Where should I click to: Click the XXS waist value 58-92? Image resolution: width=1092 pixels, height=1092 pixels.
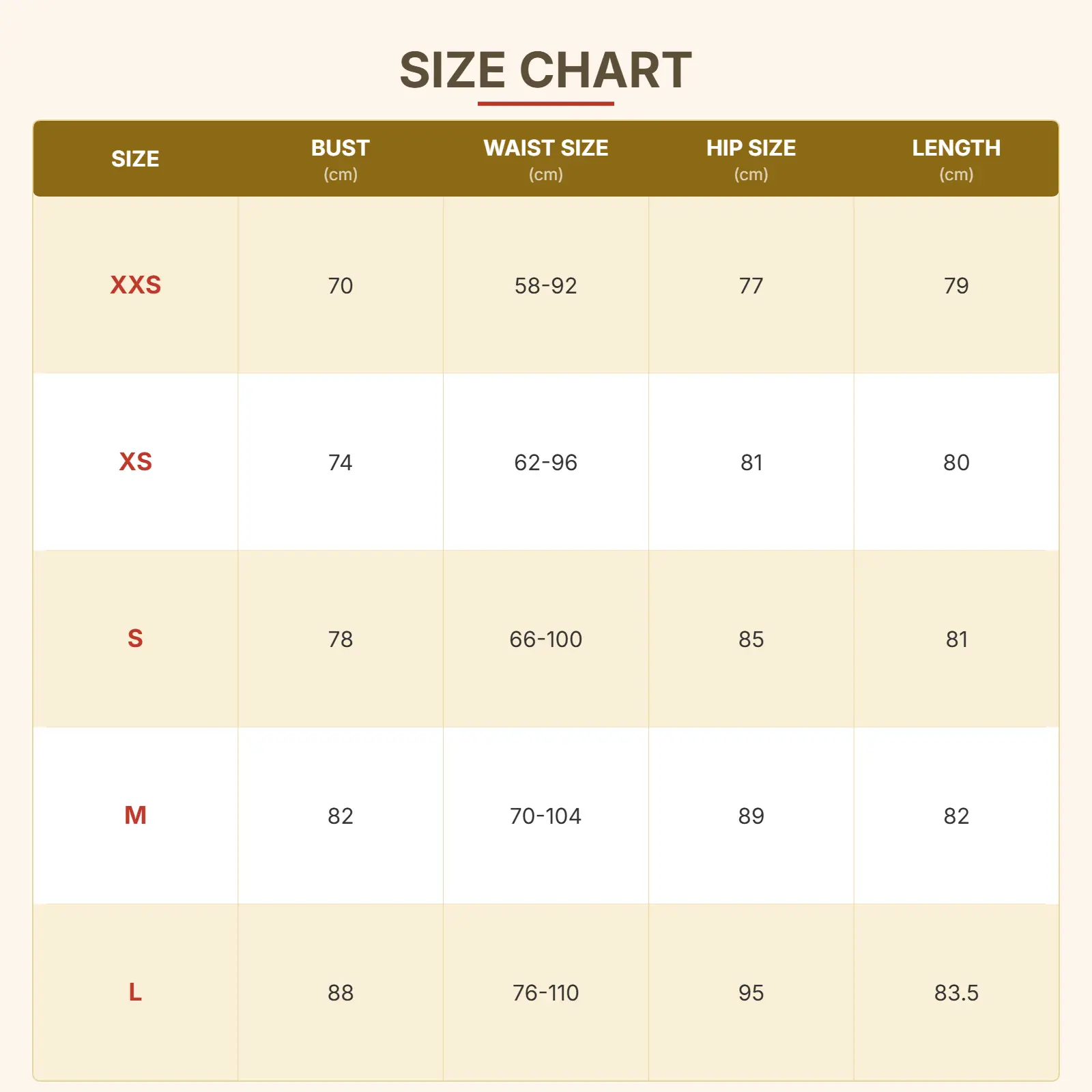point(545,286)
